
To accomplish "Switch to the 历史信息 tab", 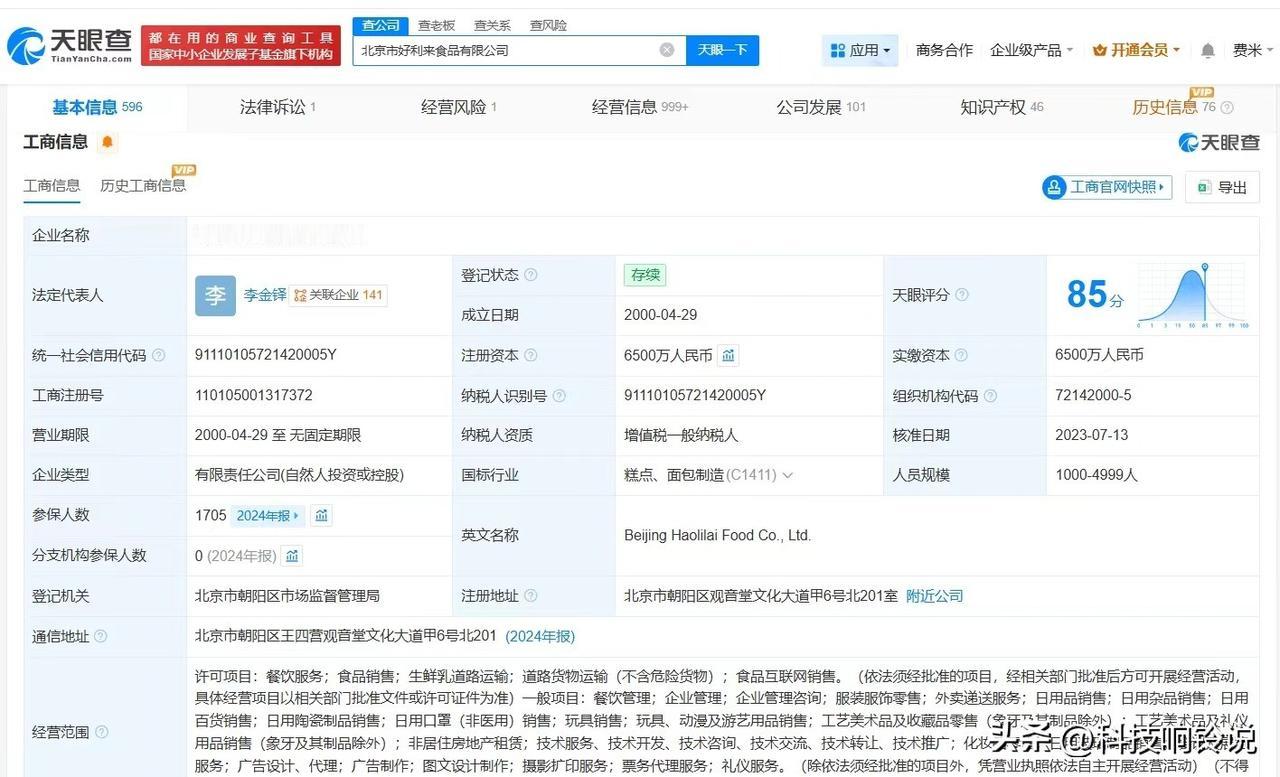I will [x=1174, y=107].
